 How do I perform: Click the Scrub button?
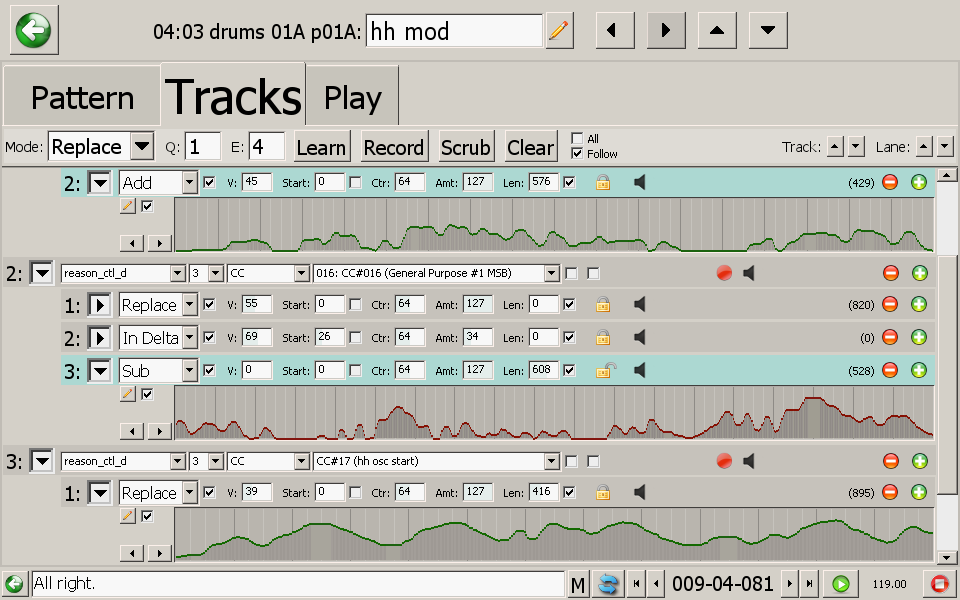pos(465,147)
